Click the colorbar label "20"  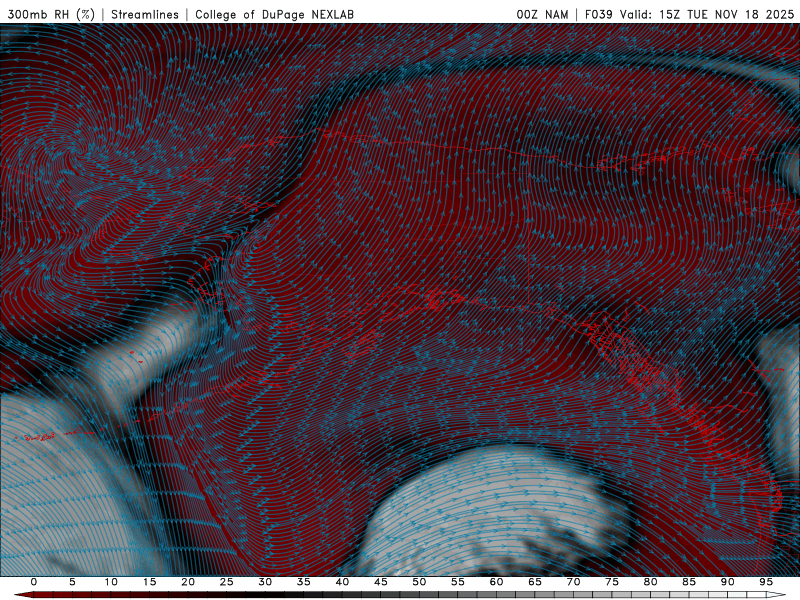point(188,582)
